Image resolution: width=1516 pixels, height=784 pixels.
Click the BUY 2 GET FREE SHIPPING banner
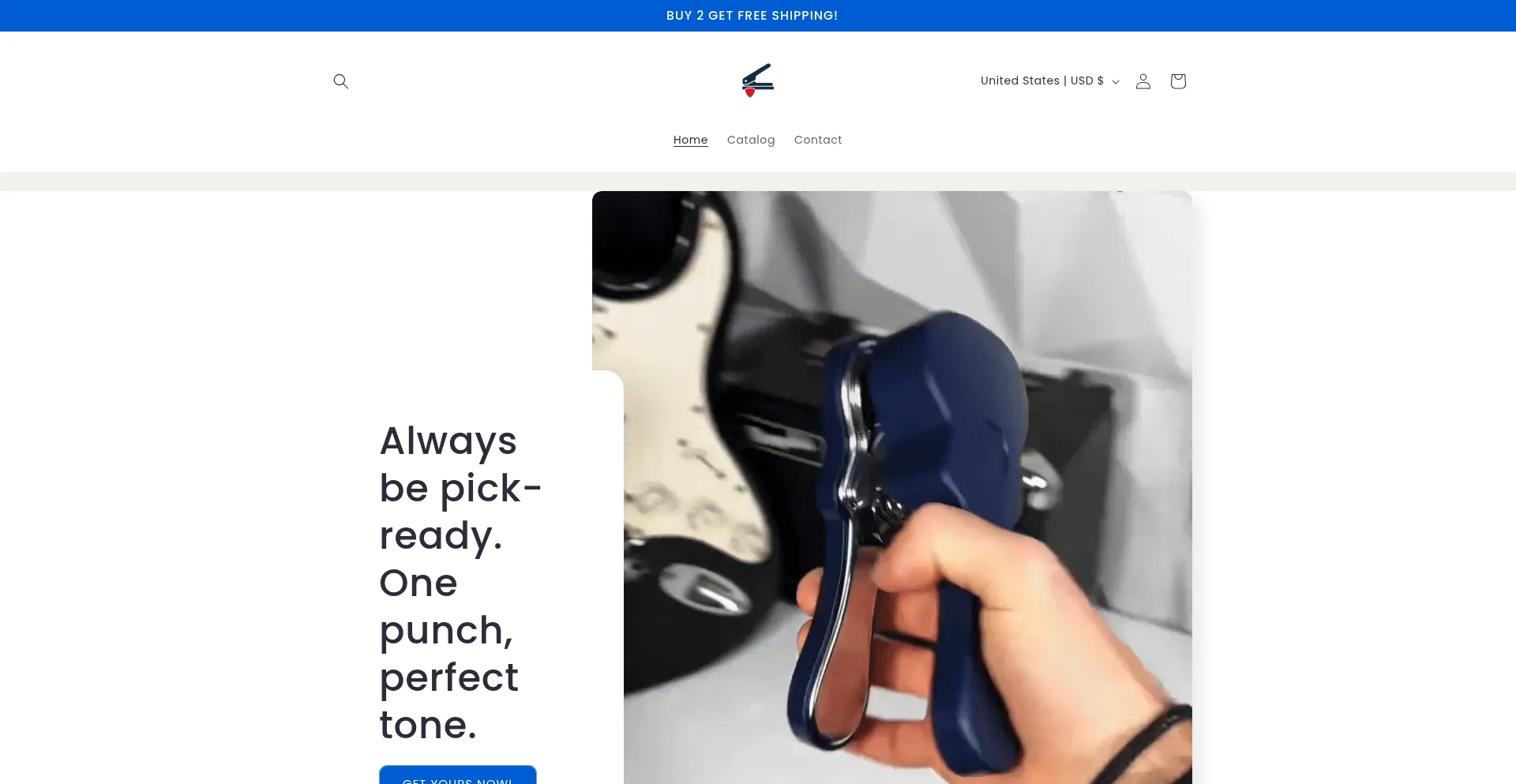click(752, 16)
